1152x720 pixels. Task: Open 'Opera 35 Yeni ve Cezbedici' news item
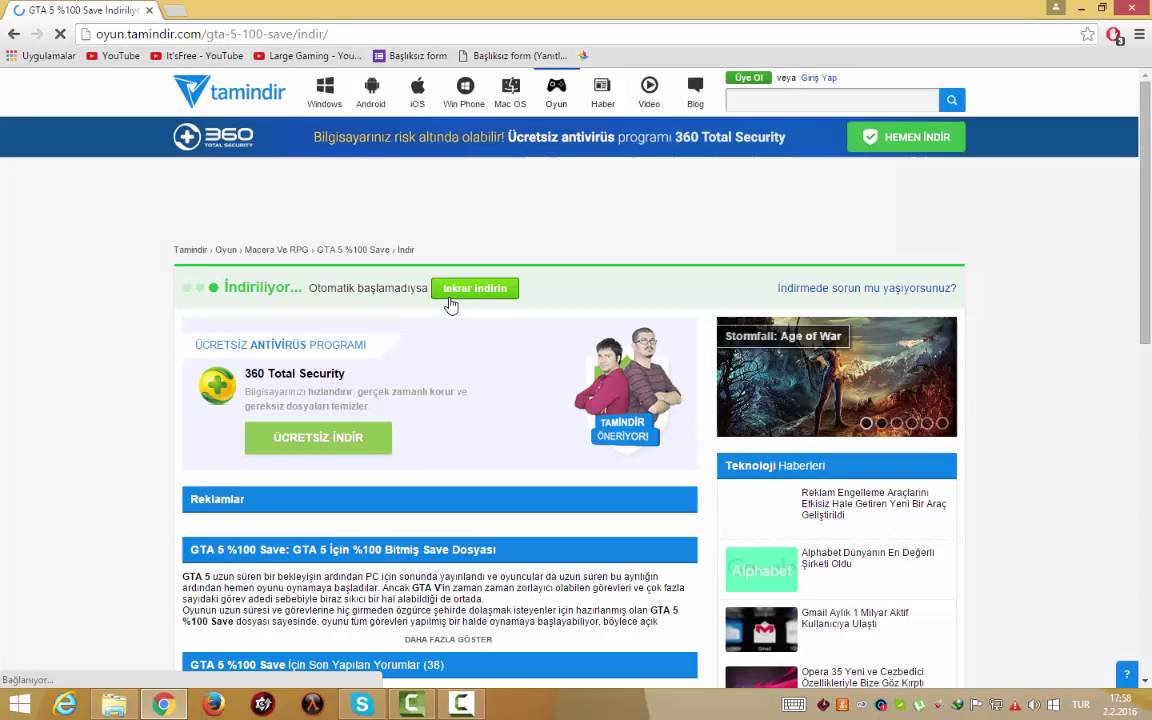863,677
